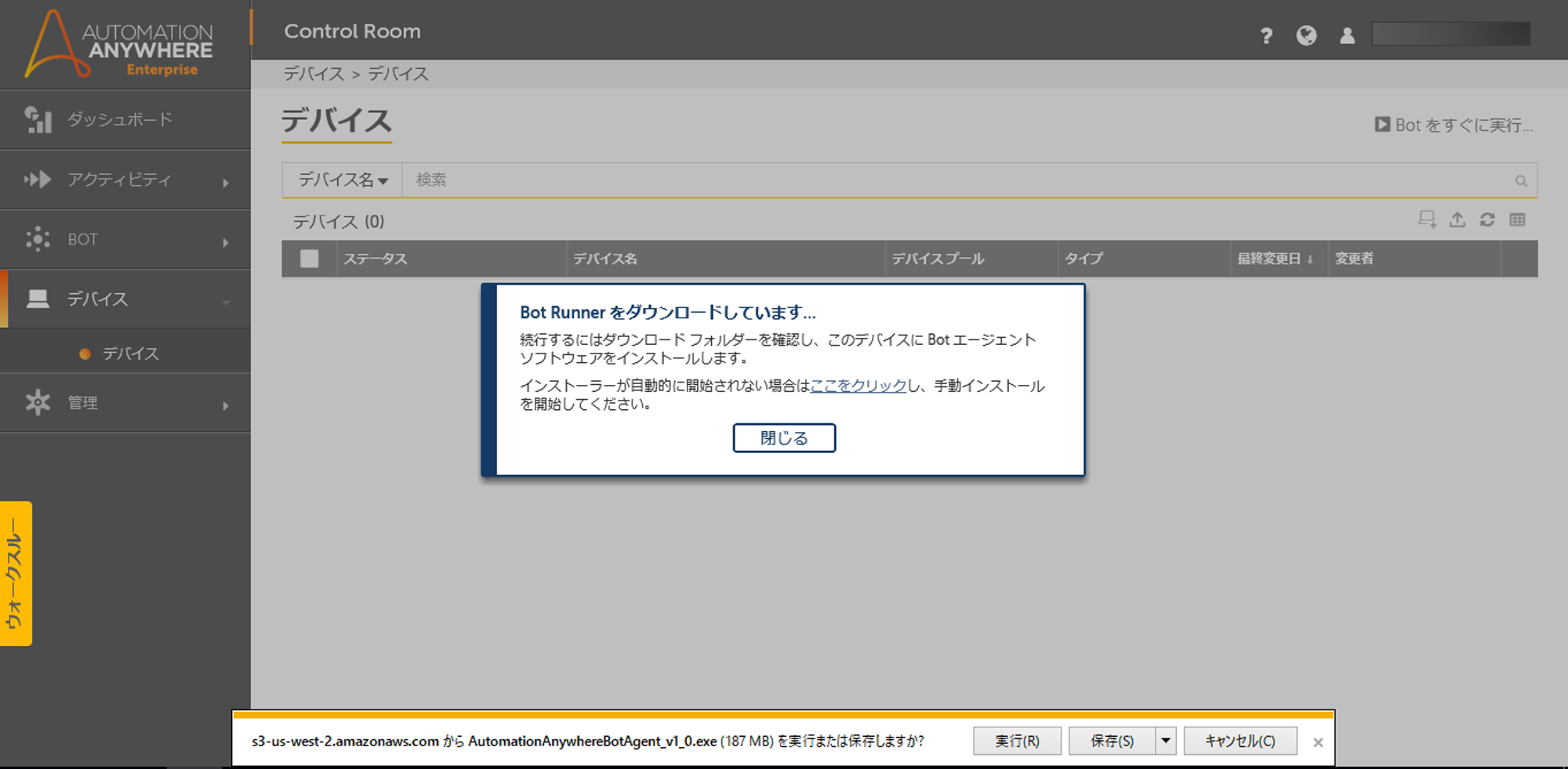Image resolution: width=1568 pixels, height=769 pixels.
Task: Click the デバイス (0) count label
Action: point(339,222)
